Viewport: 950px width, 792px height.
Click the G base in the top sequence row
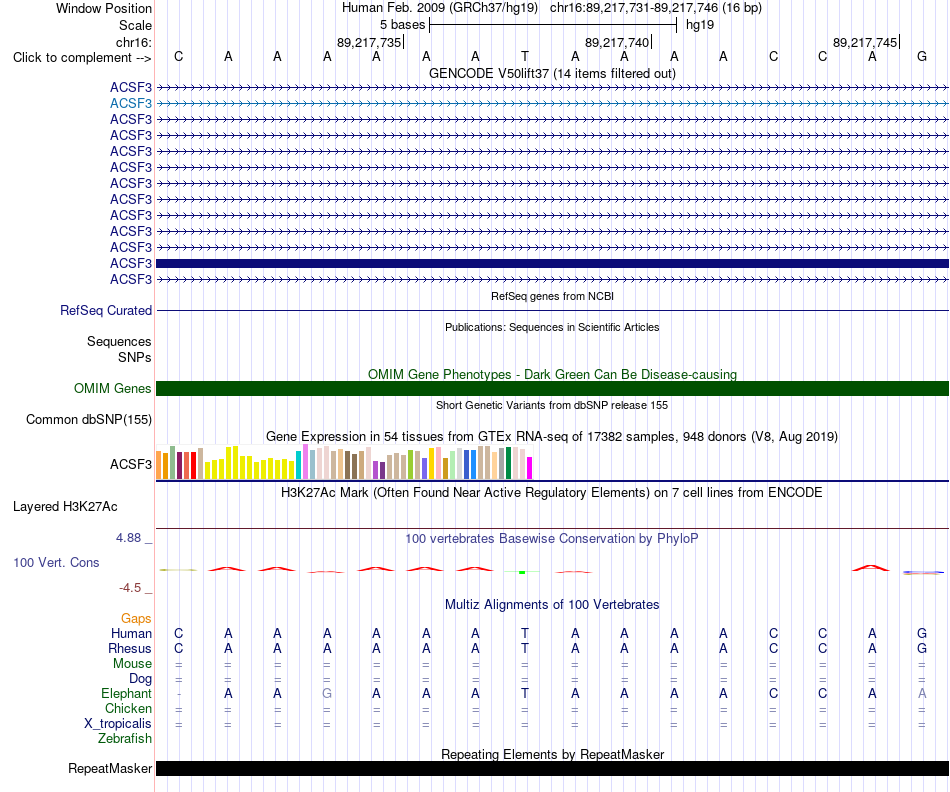(922, 56)
